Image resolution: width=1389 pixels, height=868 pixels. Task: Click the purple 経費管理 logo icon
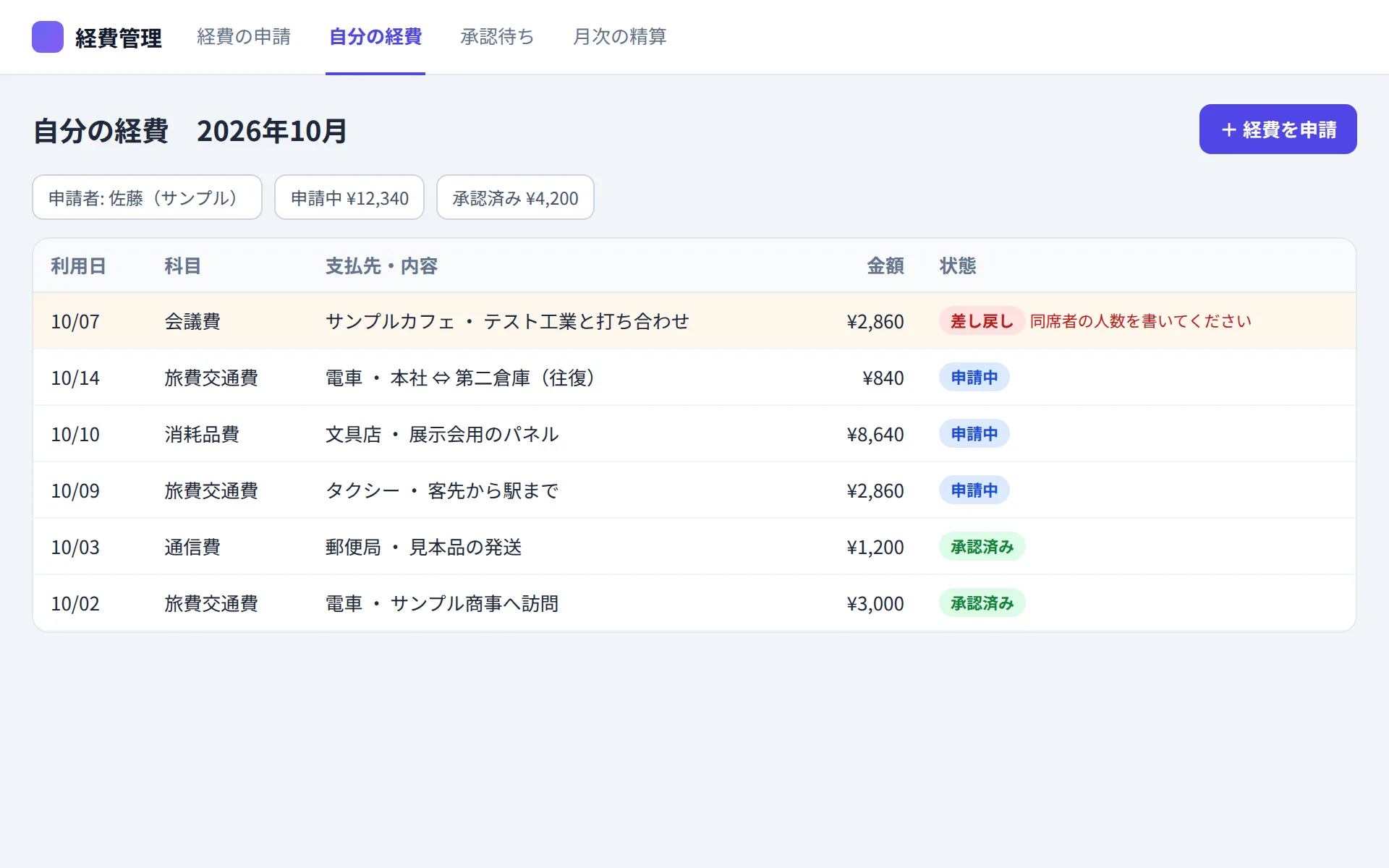[48, 37]
